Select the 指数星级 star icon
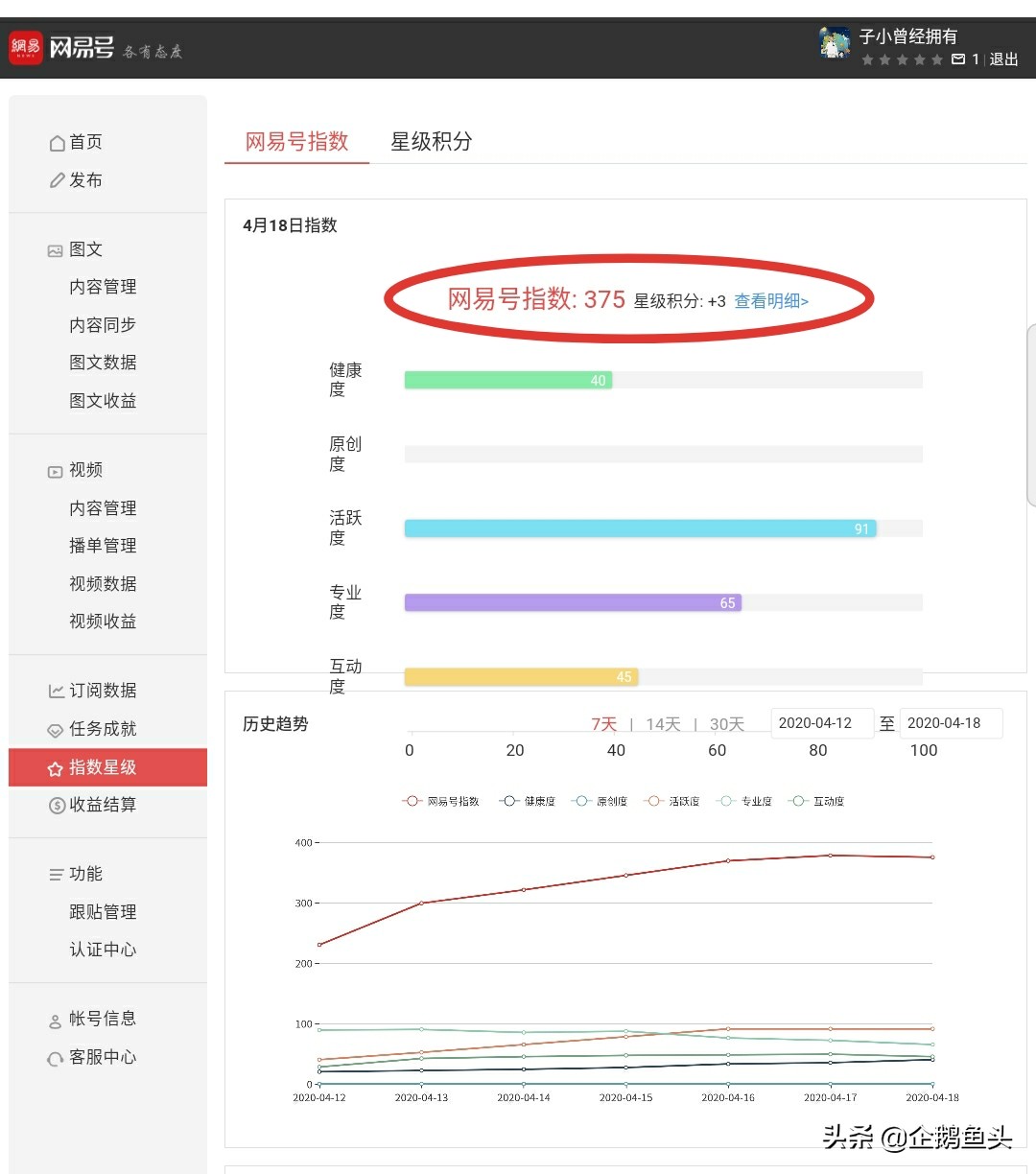 click(55, 767)
